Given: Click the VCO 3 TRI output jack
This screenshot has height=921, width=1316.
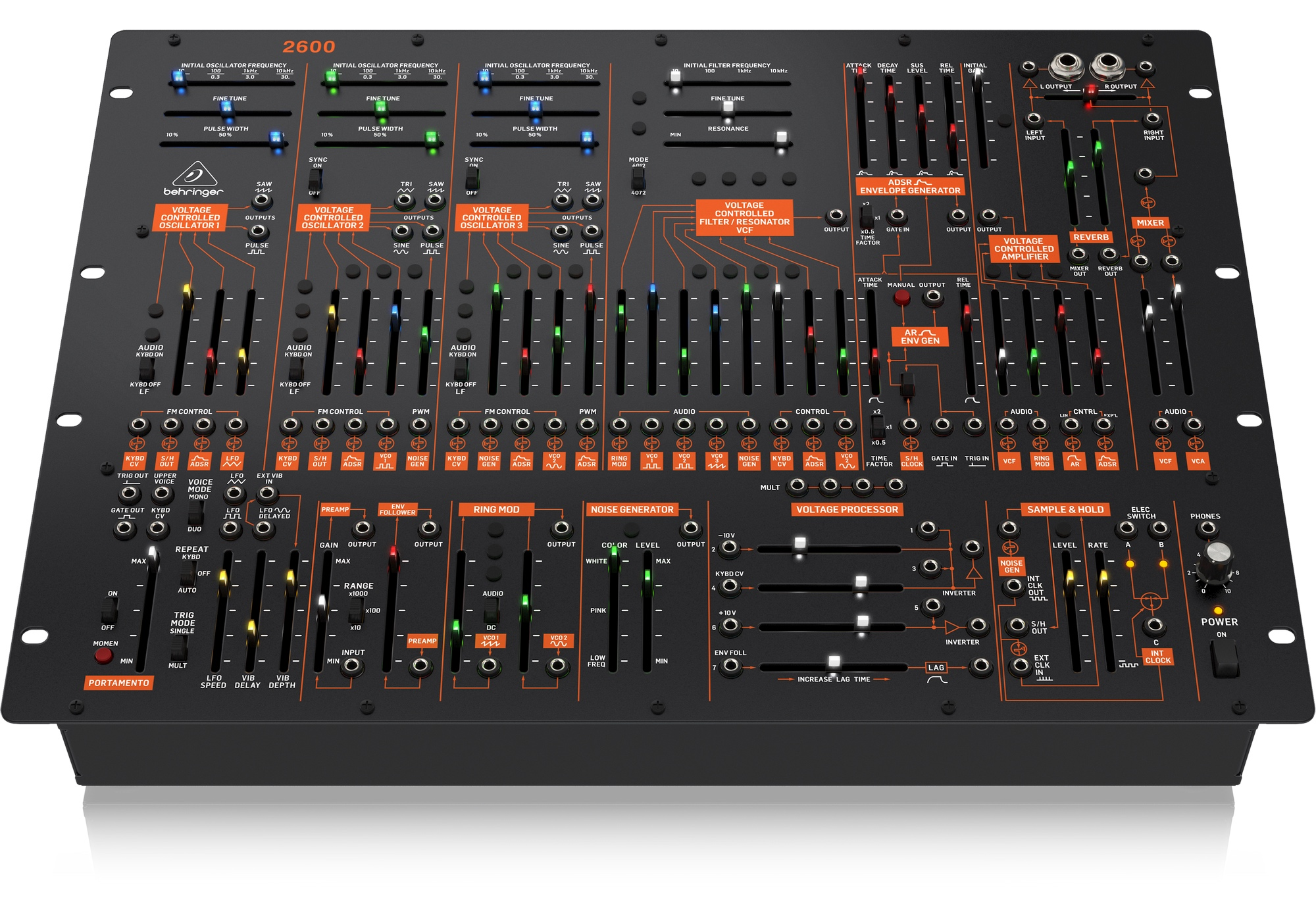Looking at the screenshot, I should pos(563,199).
